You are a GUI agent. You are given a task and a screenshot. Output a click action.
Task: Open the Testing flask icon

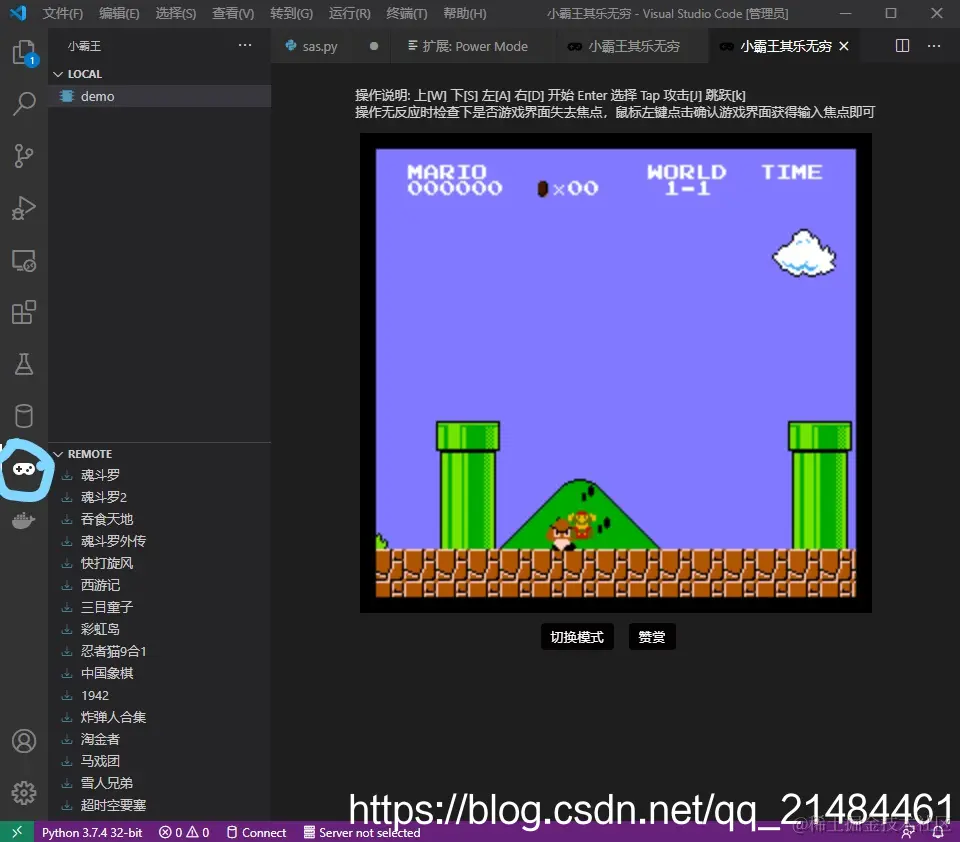[24, 364]
